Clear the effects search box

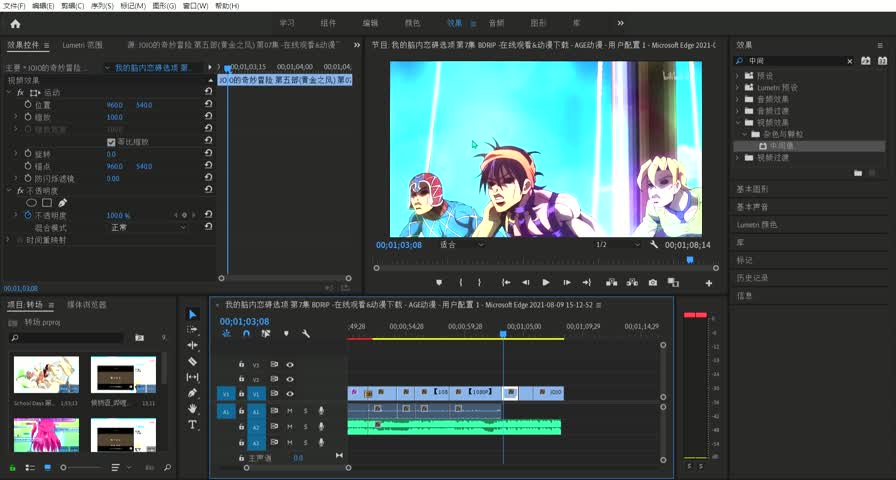coord(850,61)
